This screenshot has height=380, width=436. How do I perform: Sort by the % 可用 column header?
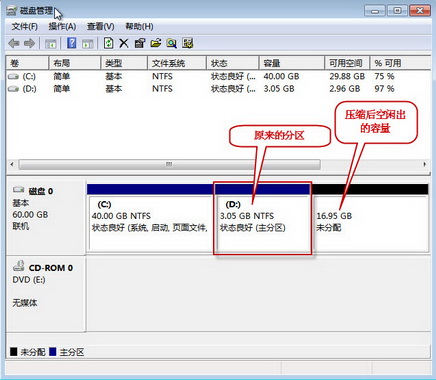(400, 63)
